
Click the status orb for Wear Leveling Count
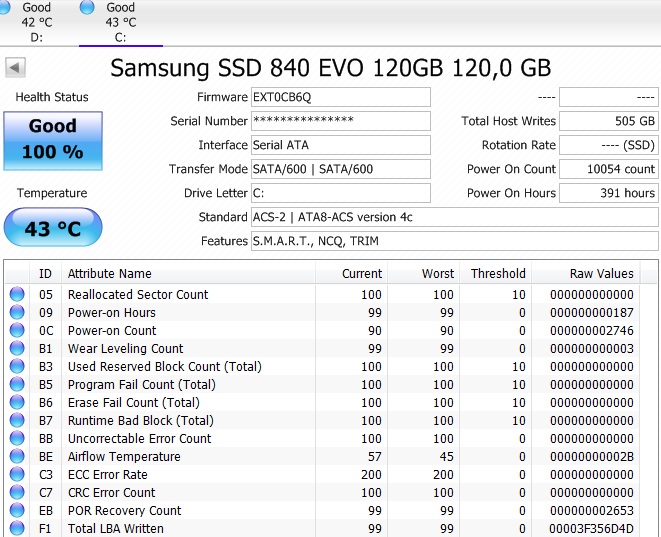point(17,348)
